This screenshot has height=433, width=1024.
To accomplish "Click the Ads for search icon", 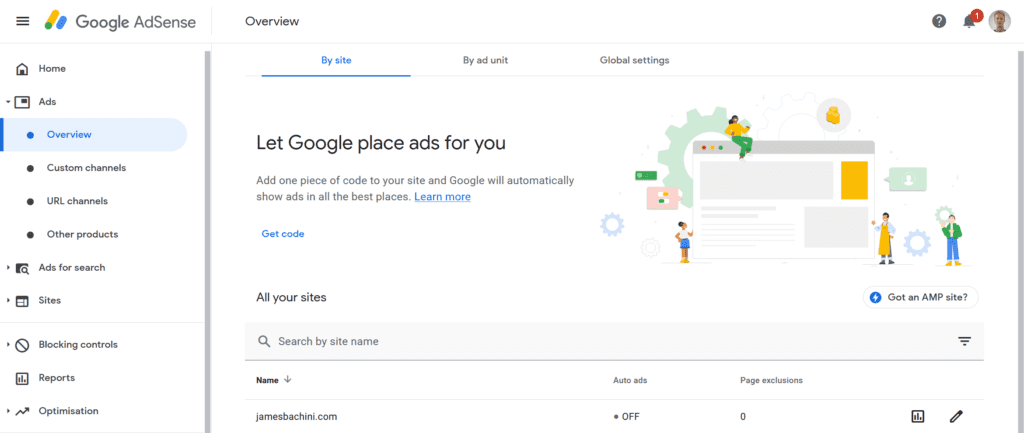I will 22,268.
